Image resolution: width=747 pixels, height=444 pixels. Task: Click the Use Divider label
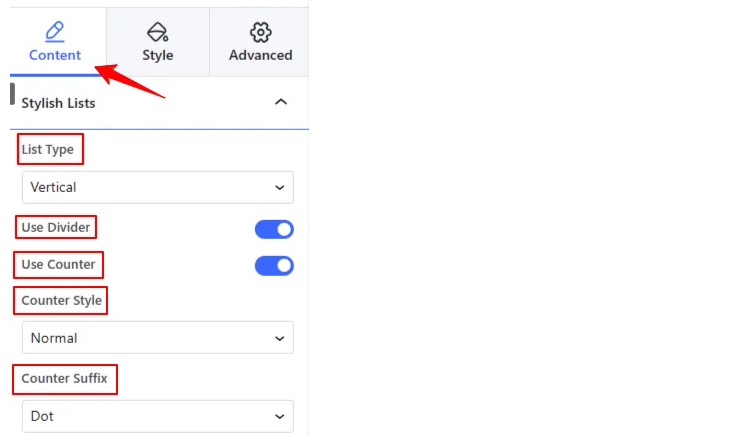click(56, 228)
